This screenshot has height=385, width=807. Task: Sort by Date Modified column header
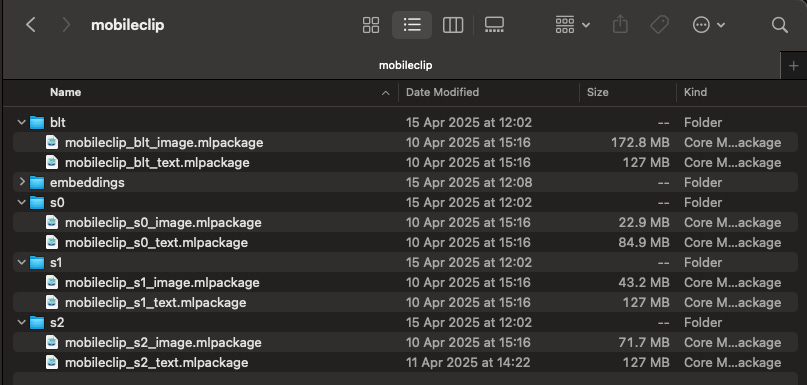(x=442, y=92)
